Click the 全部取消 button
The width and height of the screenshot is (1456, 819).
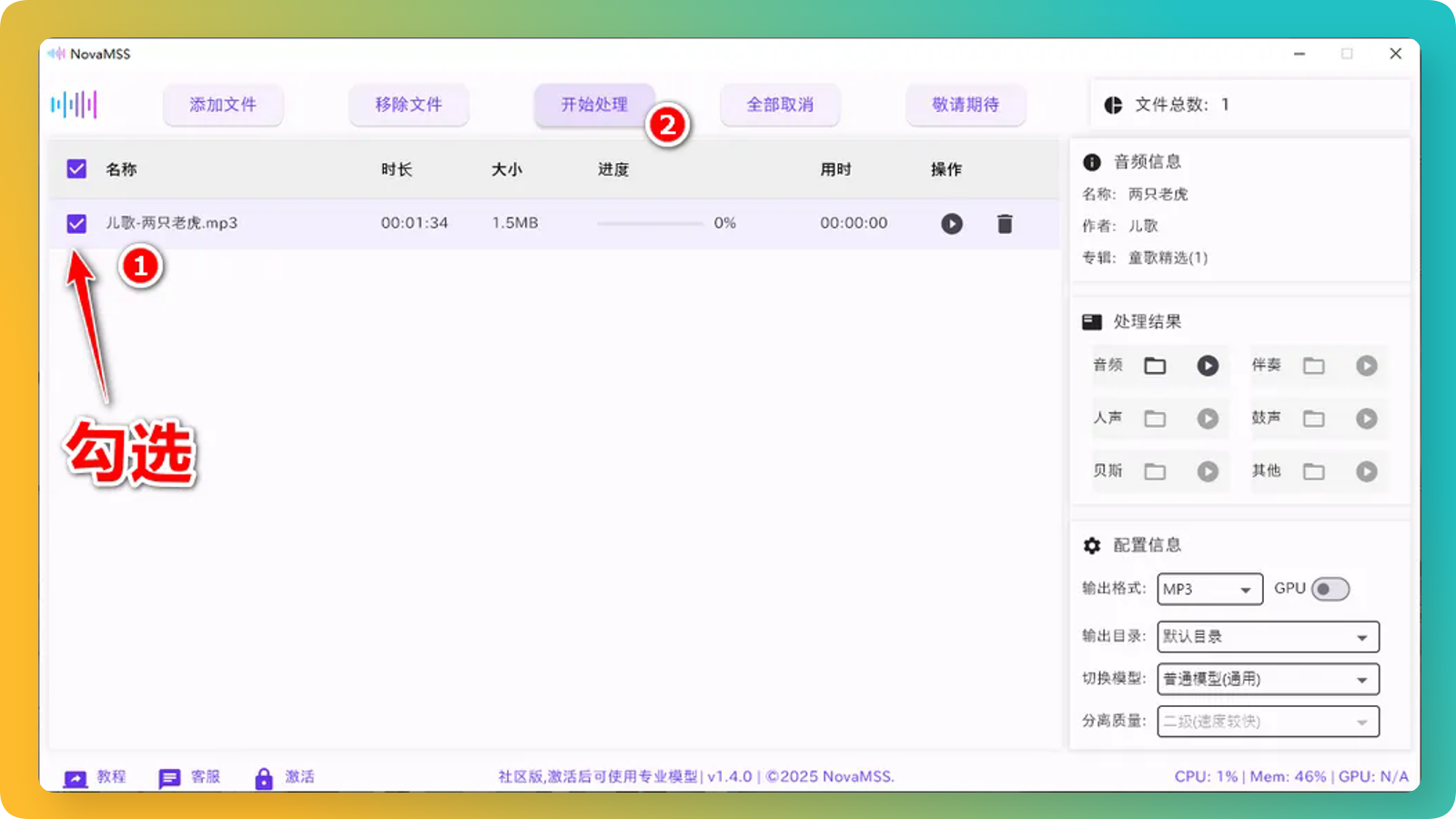780,105
